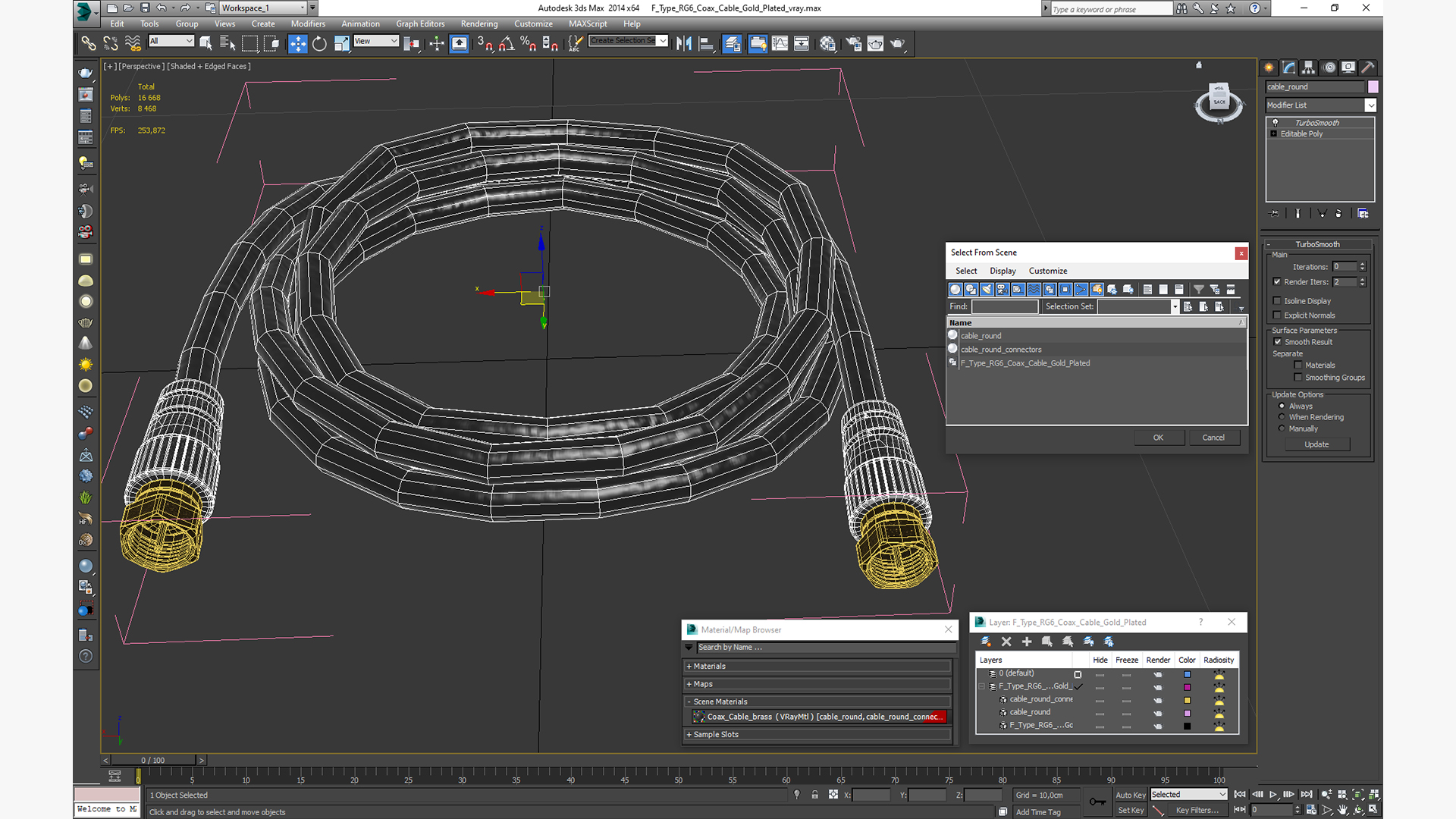Open the Graph Editors menu
1456x819 pixels.
click(420, 24)
